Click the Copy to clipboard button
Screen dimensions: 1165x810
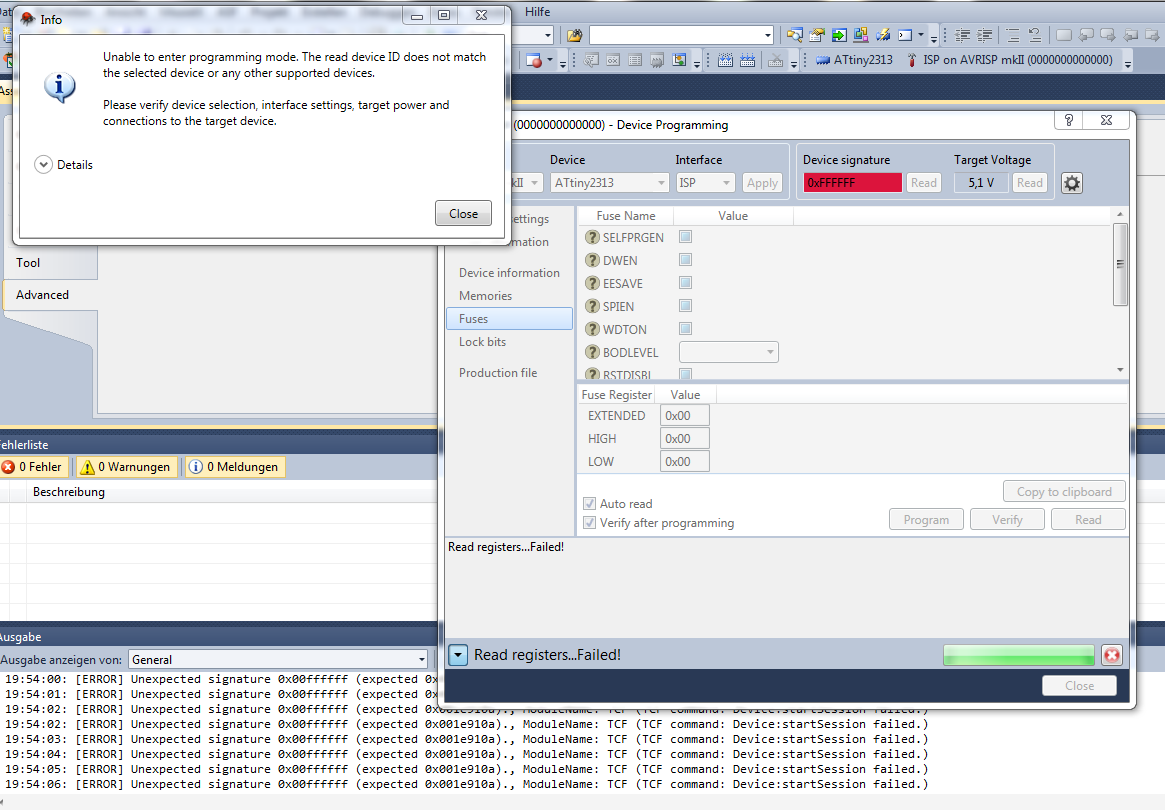(x=1064, y=491)
